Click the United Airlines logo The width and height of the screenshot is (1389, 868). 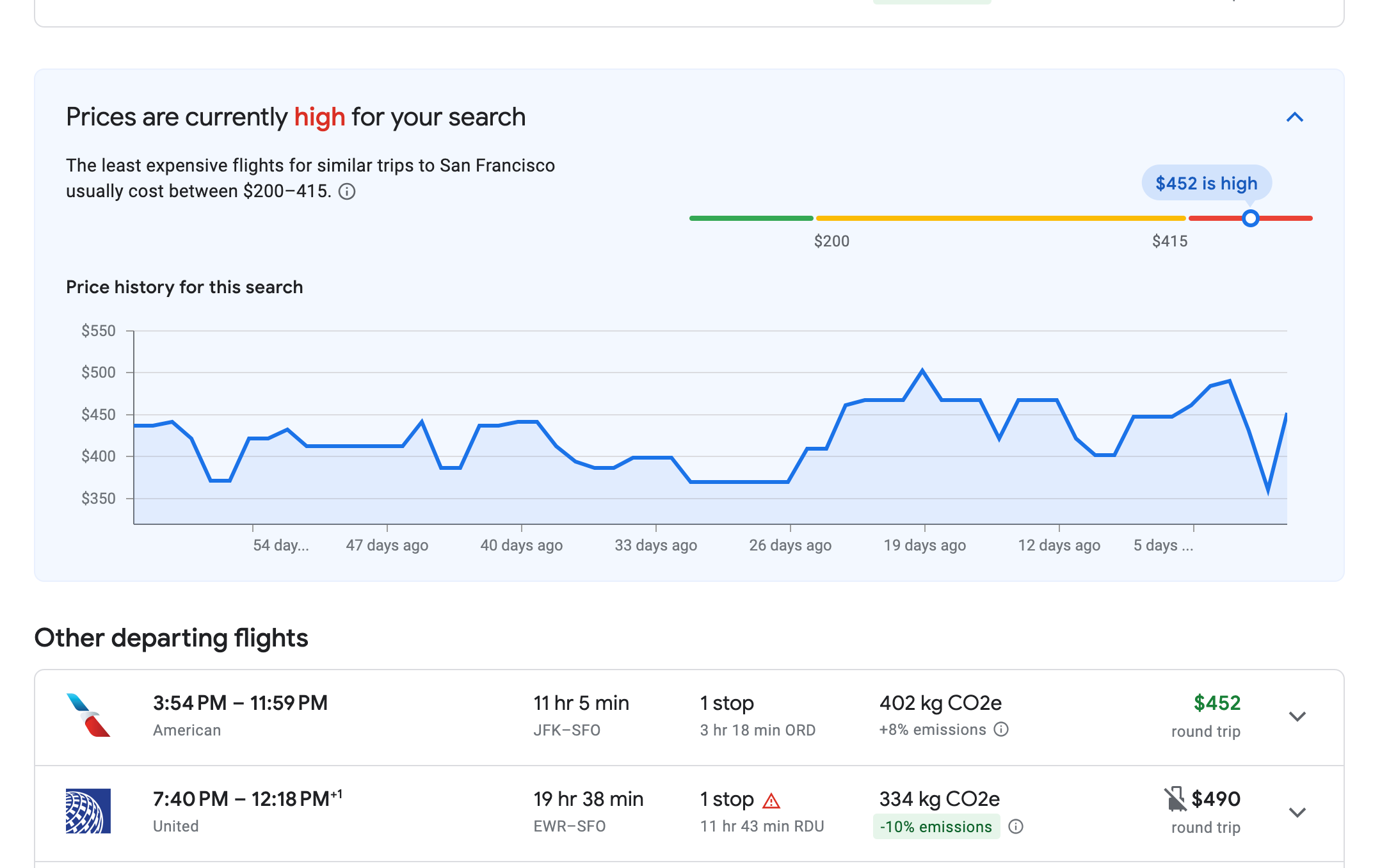[x=88, y=812]
